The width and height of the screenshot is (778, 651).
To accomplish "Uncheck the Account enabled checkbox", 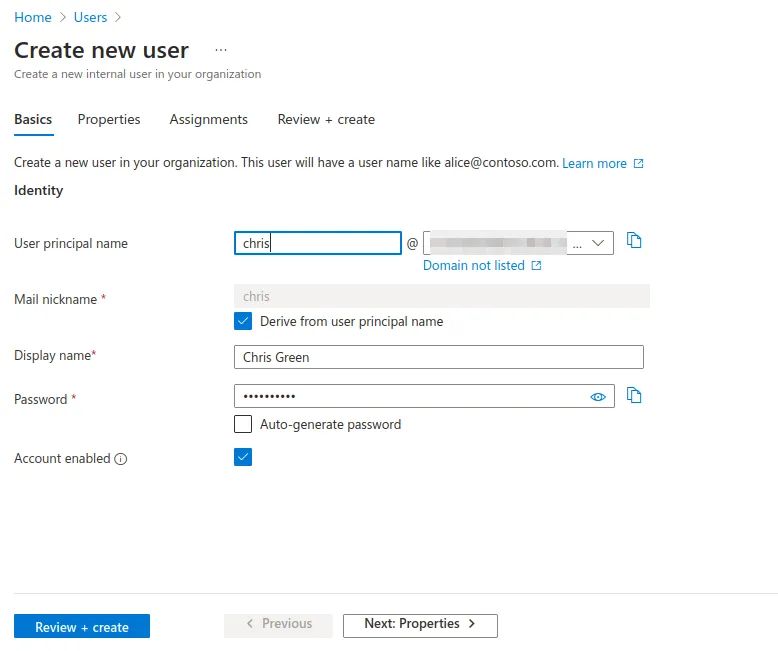I will [243, 457].
